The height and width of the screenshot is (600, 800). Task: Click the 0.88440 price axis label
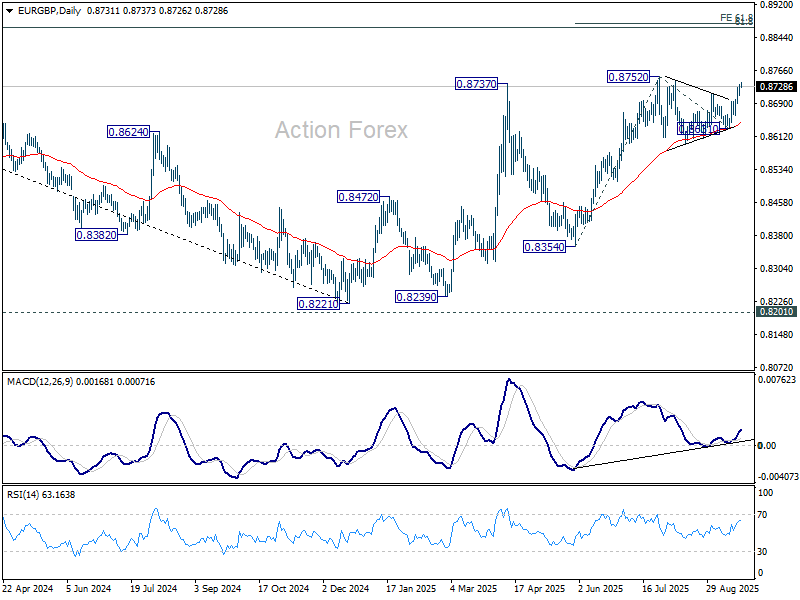[776, 38]
